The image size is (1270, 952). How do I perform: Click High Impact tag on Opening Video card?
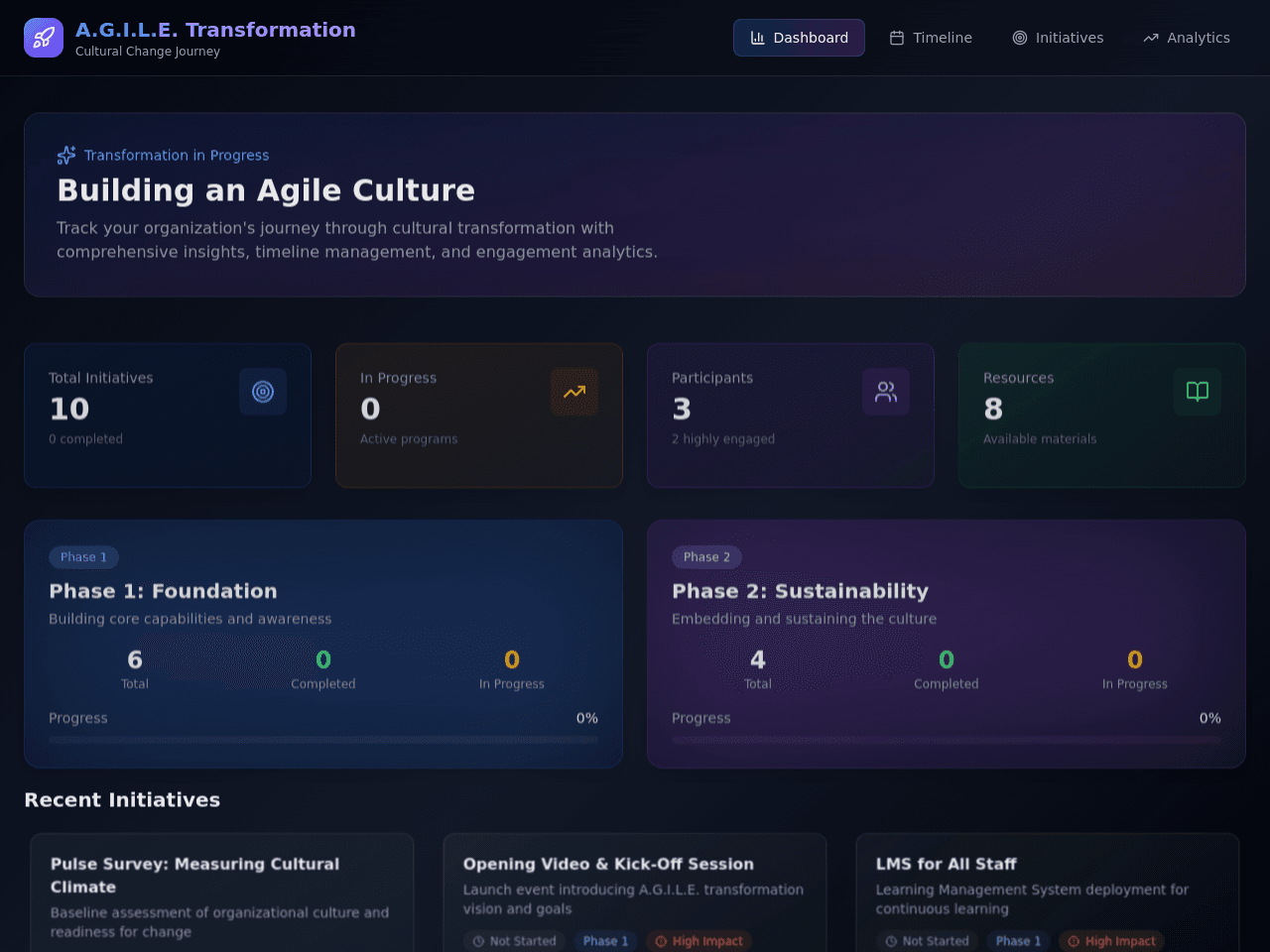click(698, 941)
